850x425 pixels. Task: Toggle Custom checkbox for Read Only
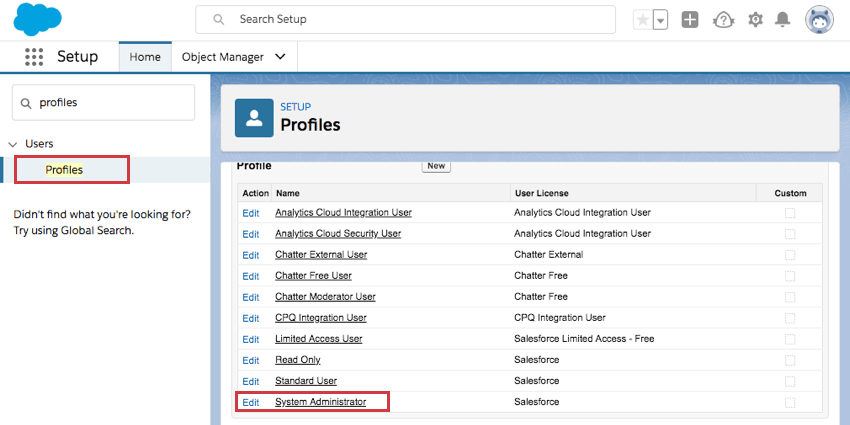pyautogui.click(x=790, y=360)
